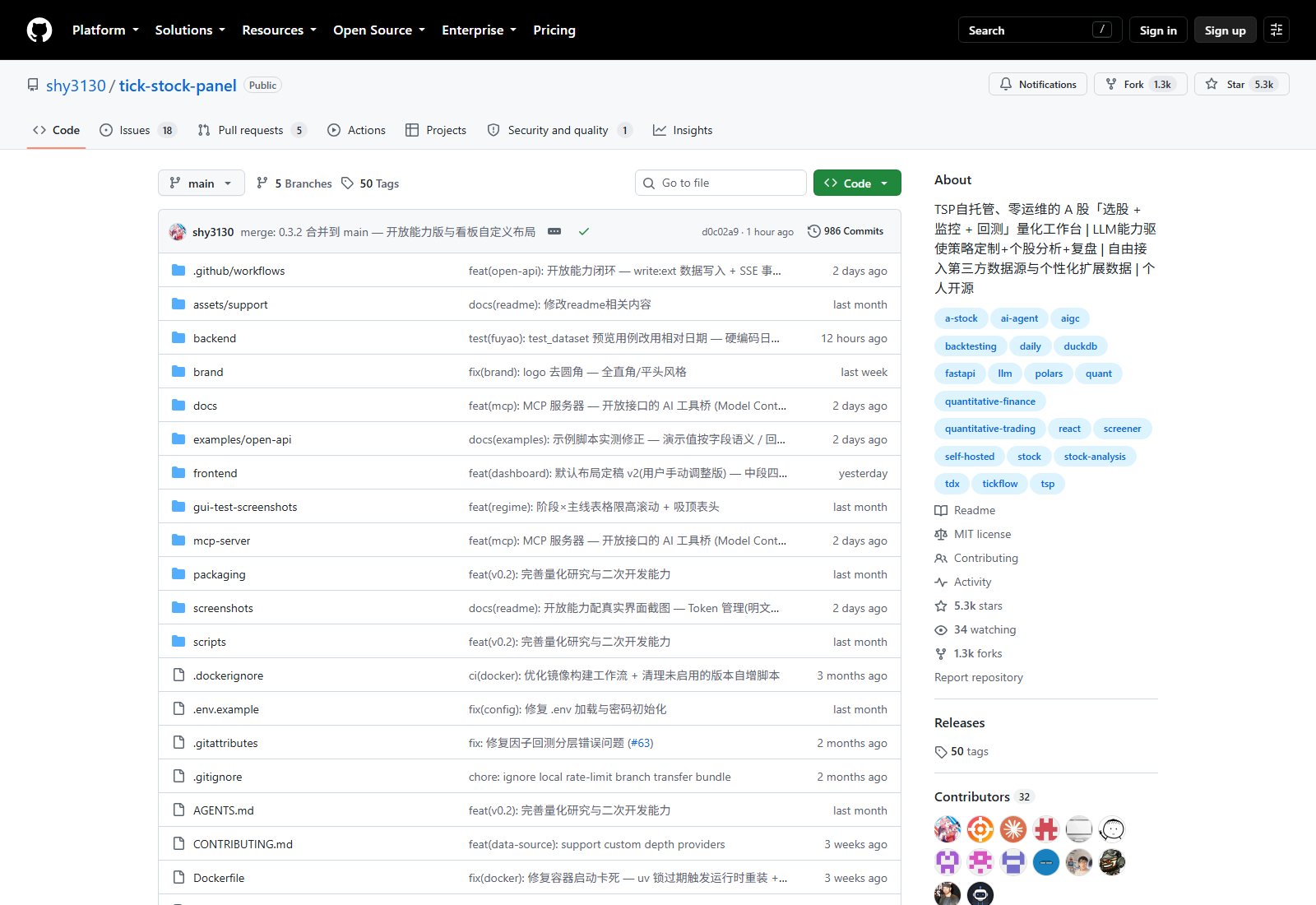This screenshot has height=905, width=1316.
Task: Open the Platform menu
Action: pyautogui.click(x=105, y=30)
